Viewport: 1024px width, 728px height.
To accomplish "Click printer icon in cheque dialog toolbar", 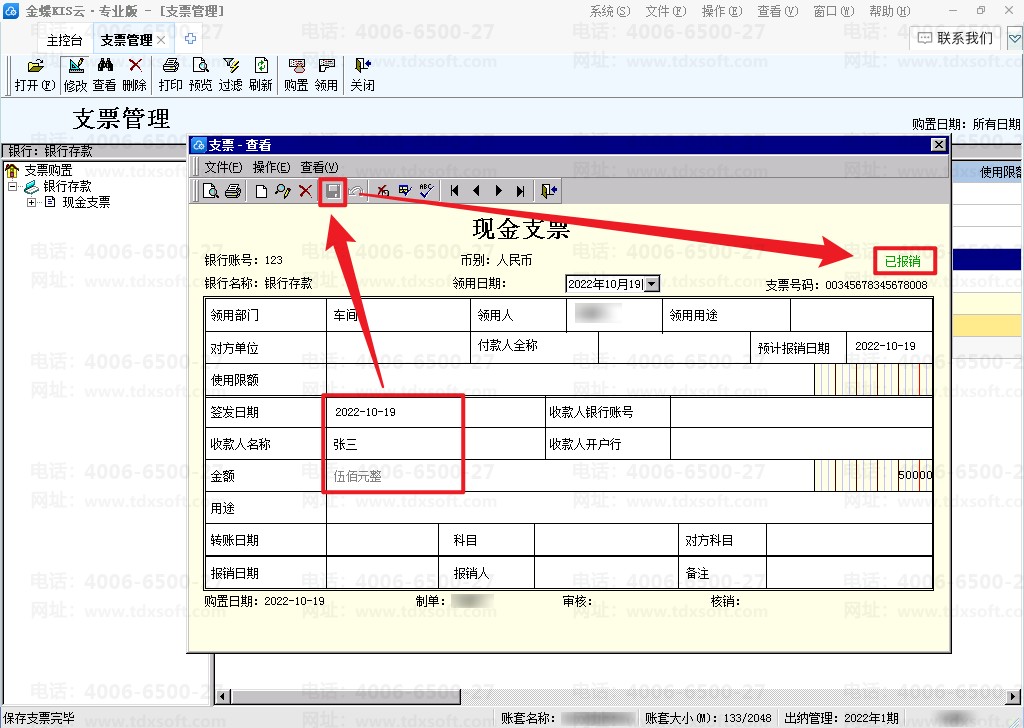I will [x=233, y=191].
